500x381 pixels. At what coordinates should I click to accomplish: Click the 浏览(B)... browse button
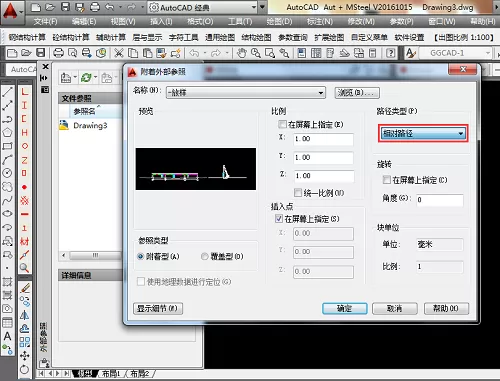point(357,93)
